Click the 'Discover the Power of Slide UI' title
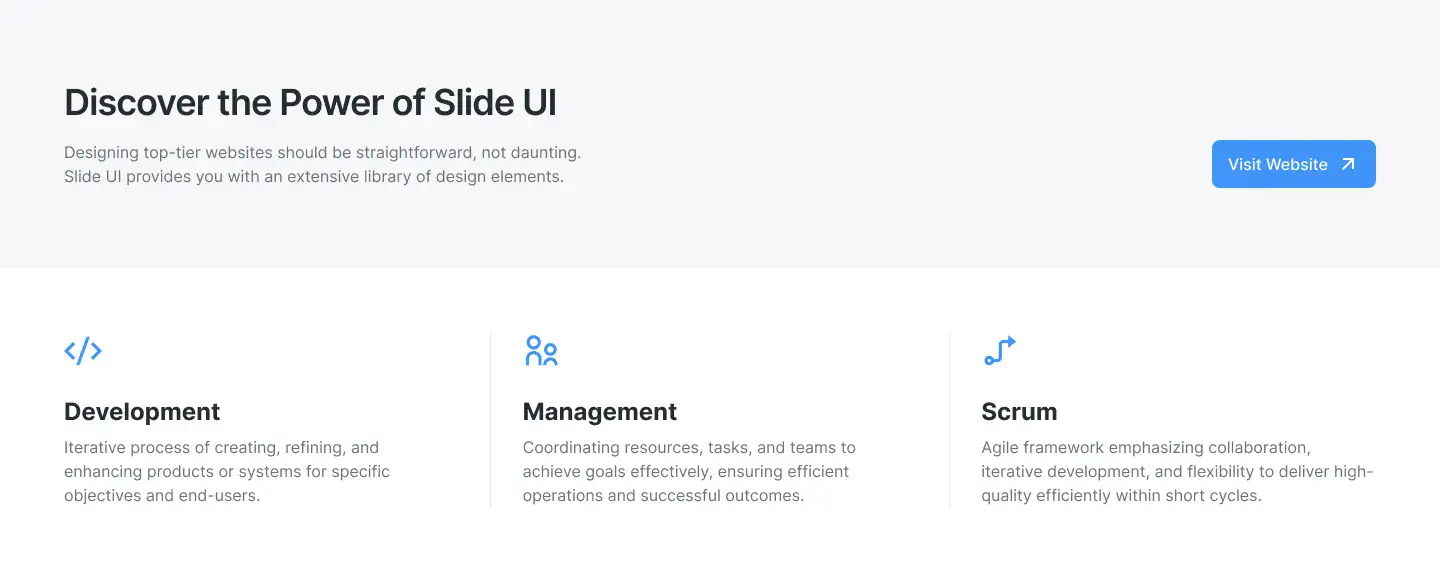Image resolution: width=1440 pixels, height=588 pixels. (x=310, y=103)
